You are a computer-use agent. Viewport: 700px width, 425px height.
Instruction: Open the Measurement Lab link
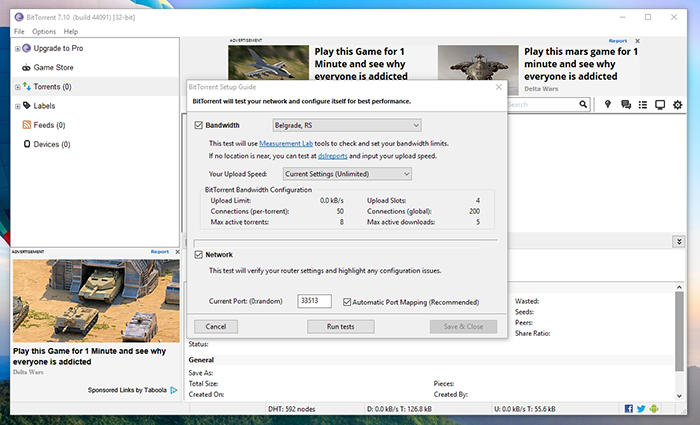pos(286,143)
